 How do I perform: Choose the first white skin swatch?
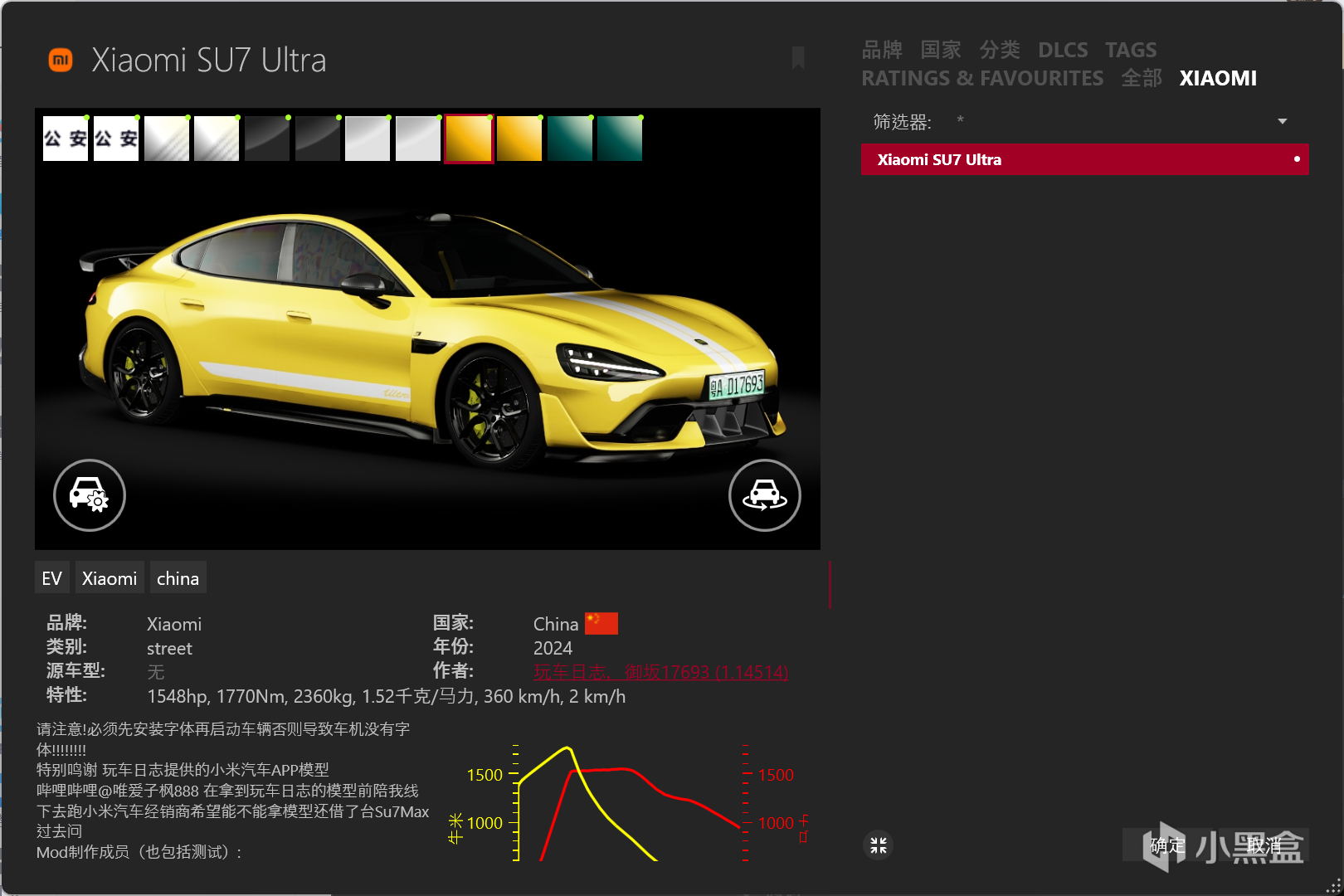pyautogui.click(x=167, y=139)
